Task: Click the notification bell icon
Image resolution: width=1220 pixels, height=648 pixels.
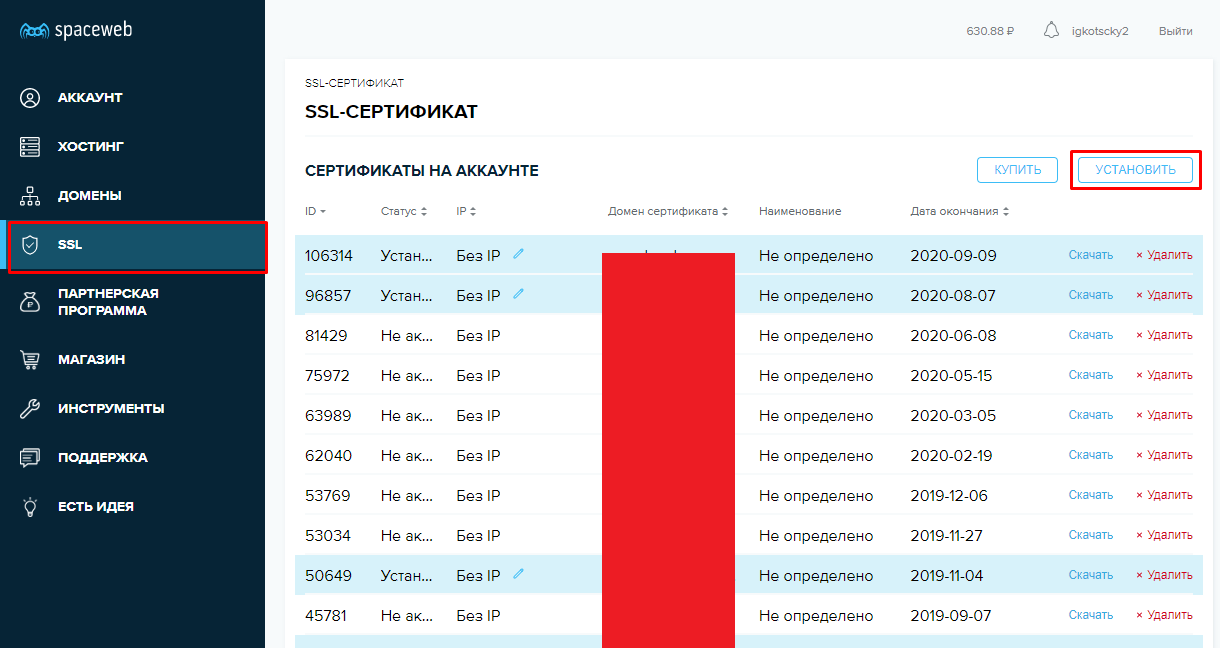Action: pos(1051,31)
